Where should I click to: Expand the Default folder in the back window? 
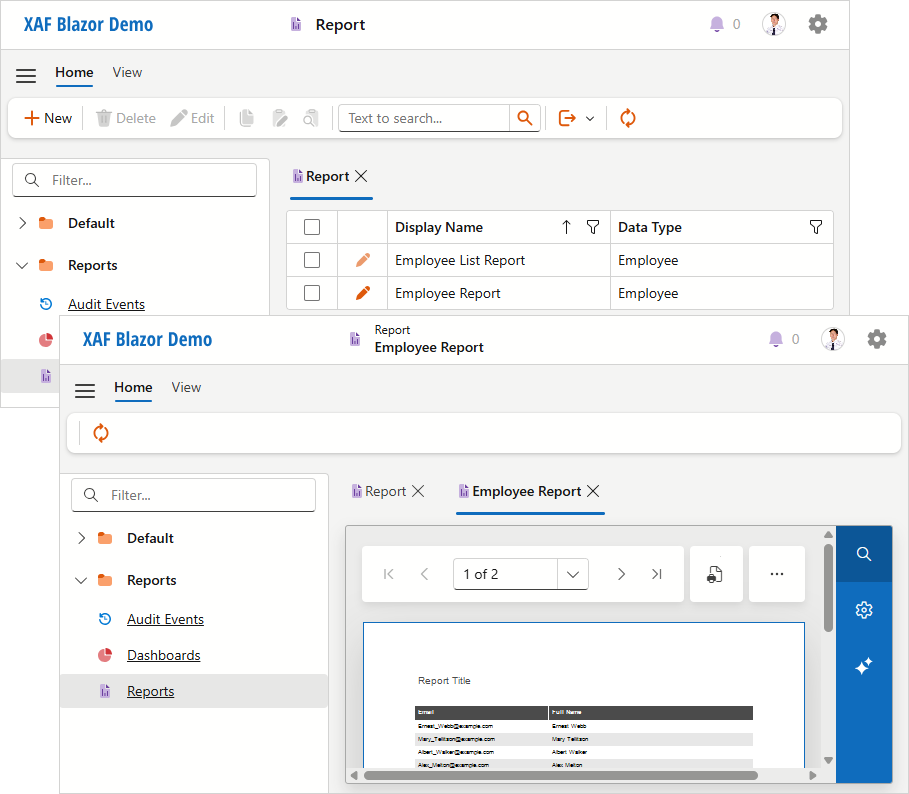tap(22, 223)
